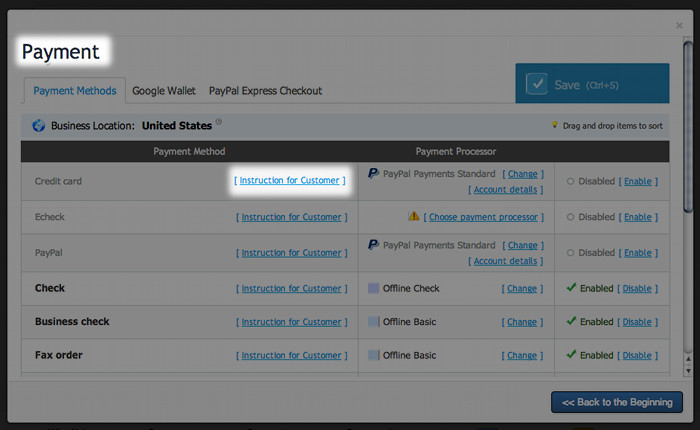The height and width of the screenshot is (430, 700).
Task: Click the Offline Check processor icon
Action: (374, 288)
